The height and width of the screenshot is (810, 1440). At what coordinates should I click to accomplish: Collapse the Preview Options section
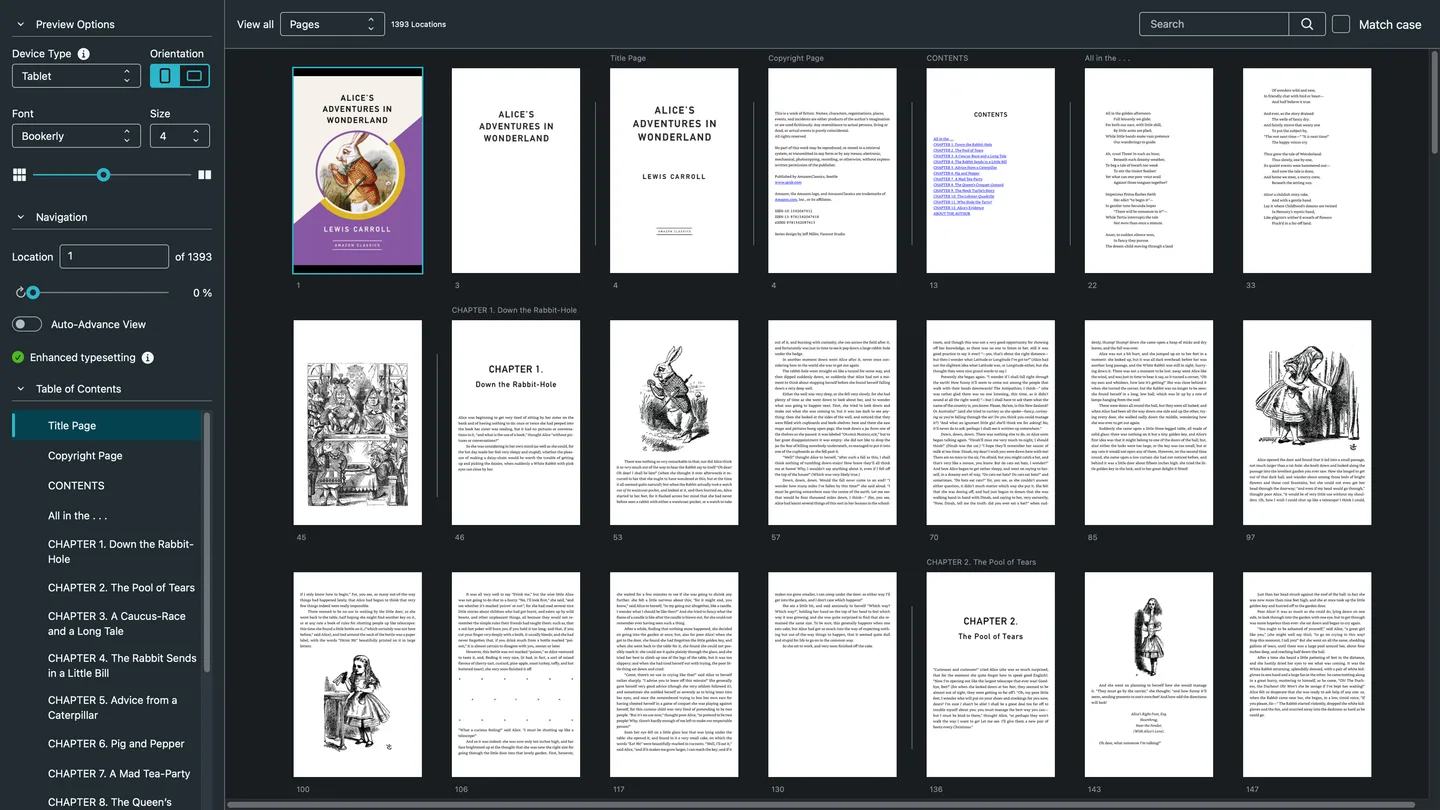[20, 24]
